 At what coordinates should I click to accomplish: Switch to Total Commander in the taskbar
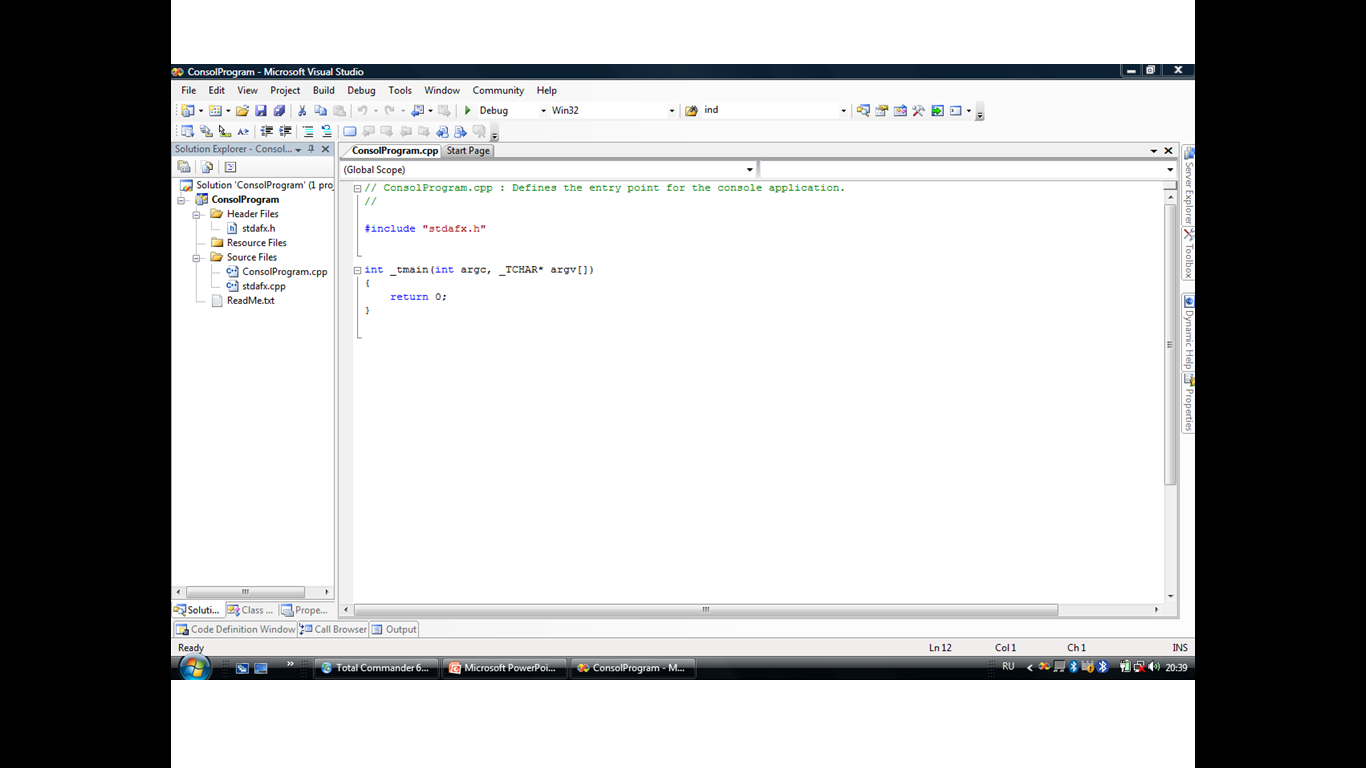point(376,667)
